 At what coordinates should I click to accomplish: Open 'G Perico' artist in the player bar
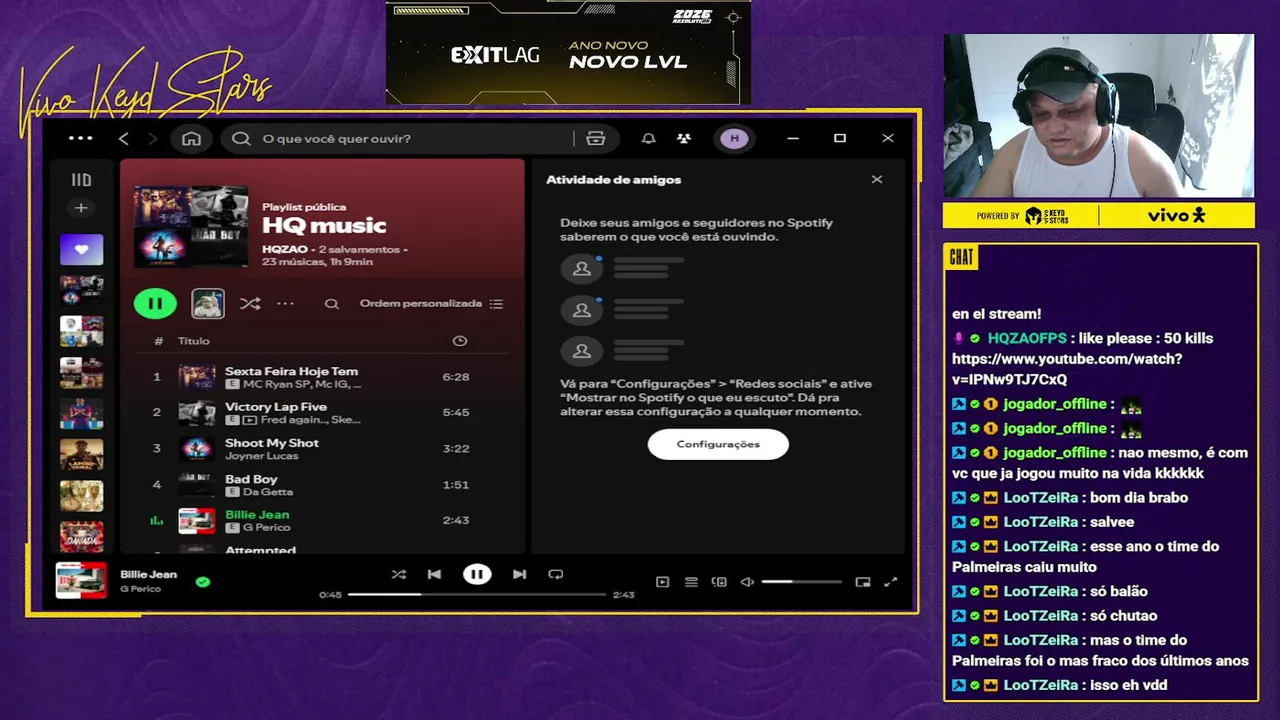point(140,589)
